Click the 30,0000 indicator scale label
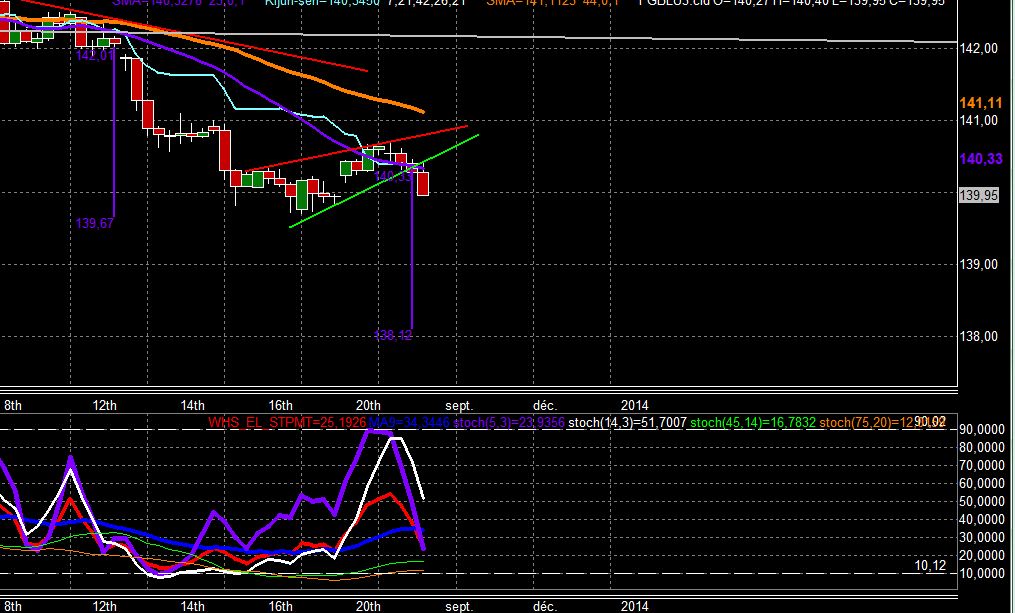1015x613 pixels. pos(982,537)
